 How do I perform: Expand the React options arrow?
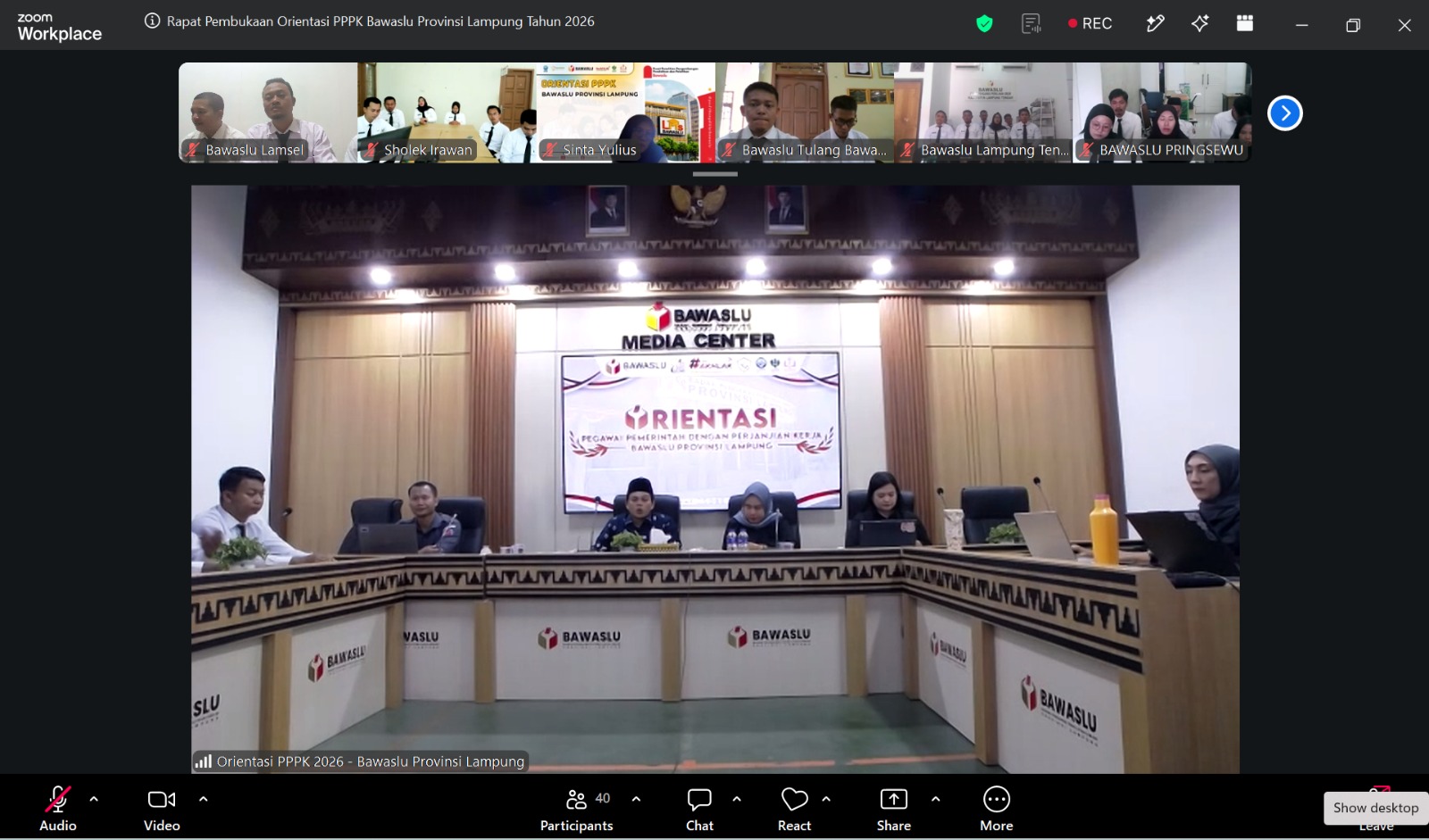point(826,799)
